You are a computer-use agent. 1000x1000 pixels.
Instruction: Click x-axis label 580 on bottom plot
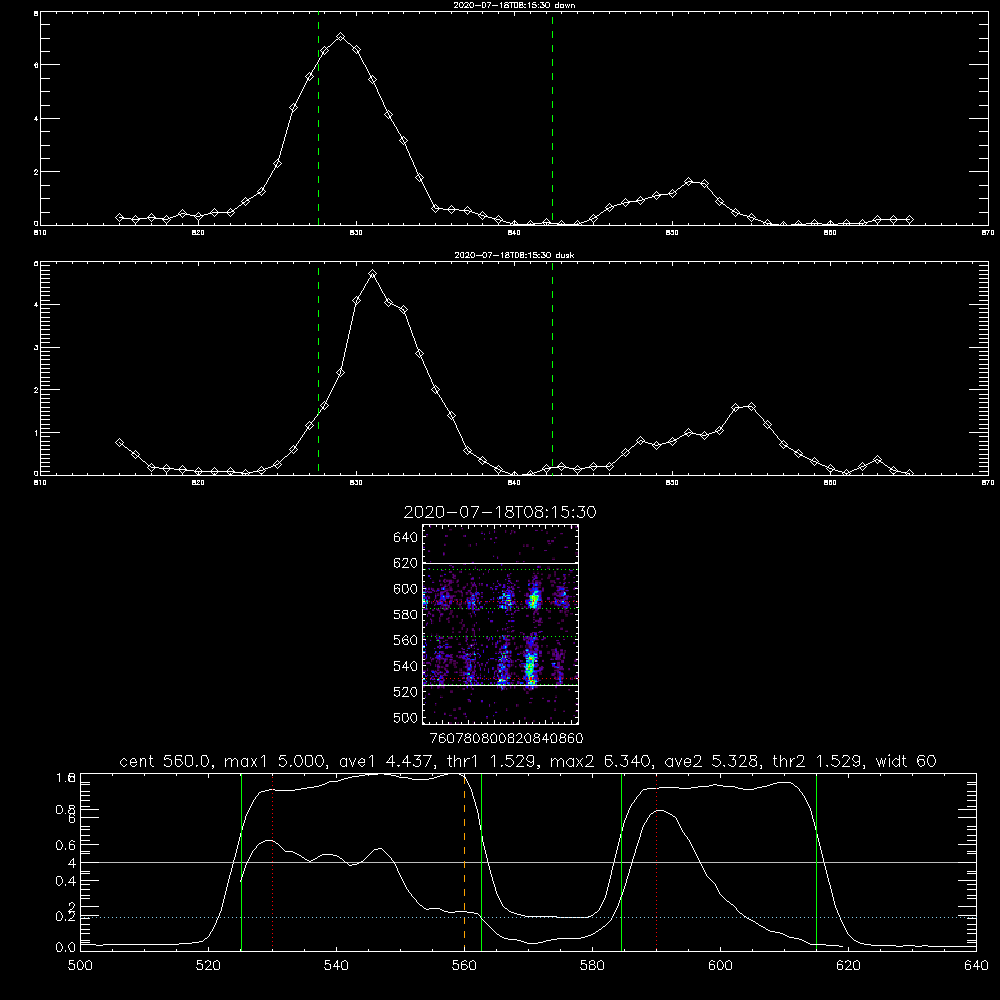tap(592, 966)
